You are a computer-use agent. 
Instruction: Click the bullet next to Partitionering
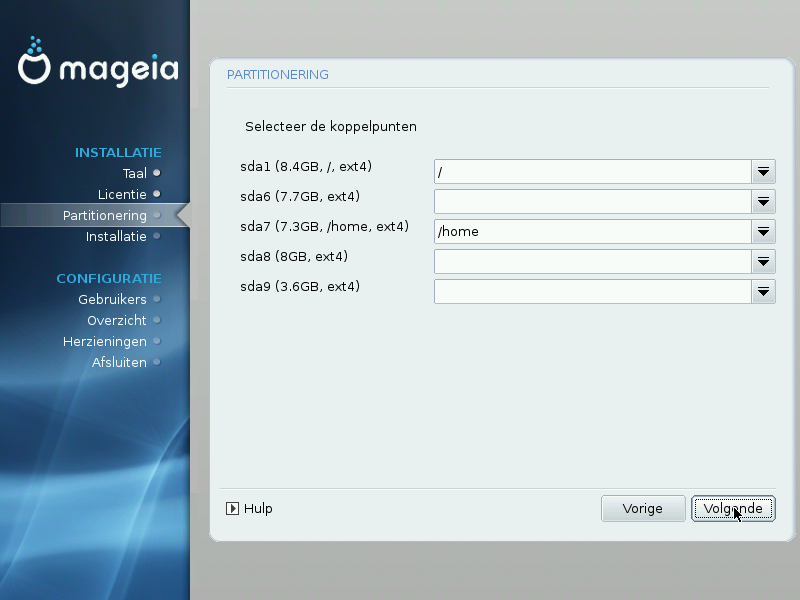(157, 215)
